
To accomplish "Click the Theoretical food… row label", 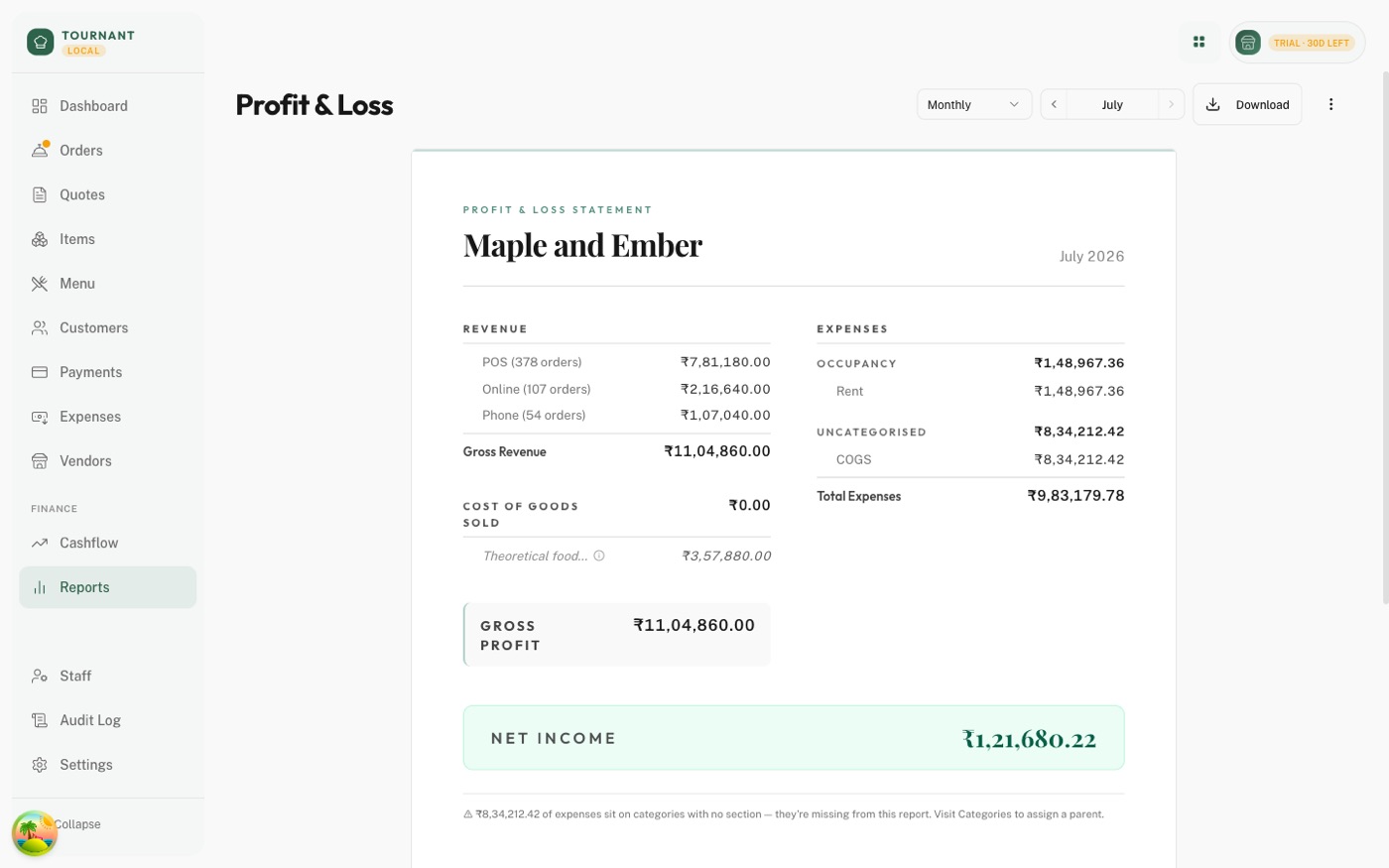I will (x=535, y=556).
